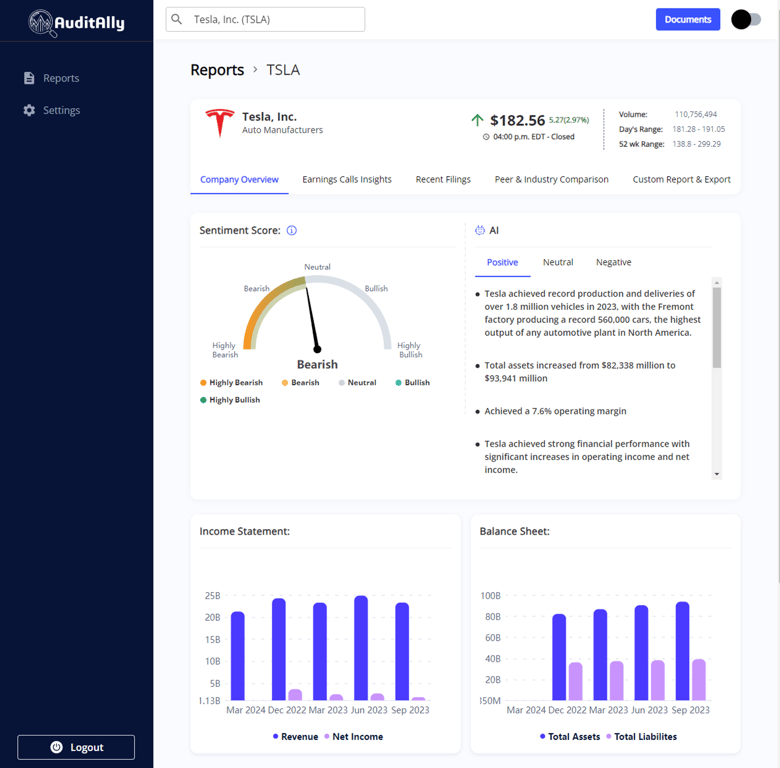Click the clock icon beside market time

coord(486,137)
